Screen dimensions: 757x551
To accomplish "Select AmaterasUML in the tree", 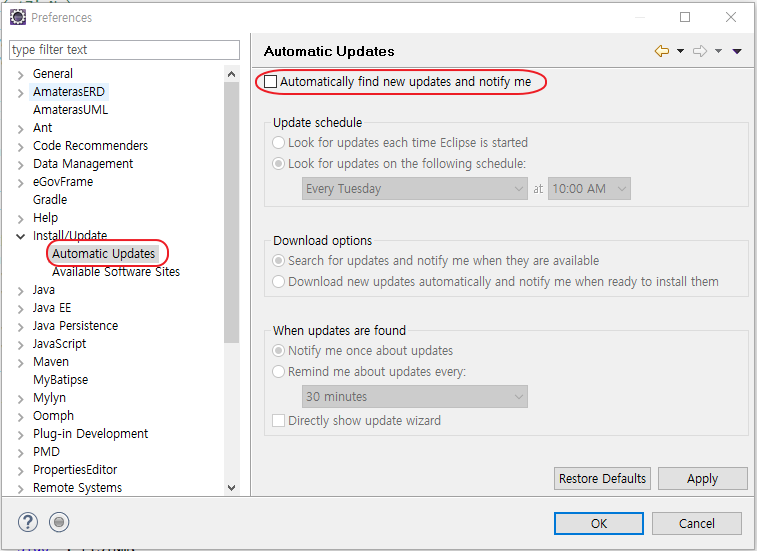I will click(x=70, y=110).
